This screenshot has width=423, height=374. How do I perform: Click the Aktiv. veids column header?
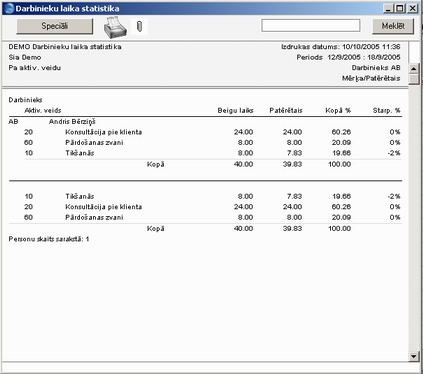[x=43, y=110]
